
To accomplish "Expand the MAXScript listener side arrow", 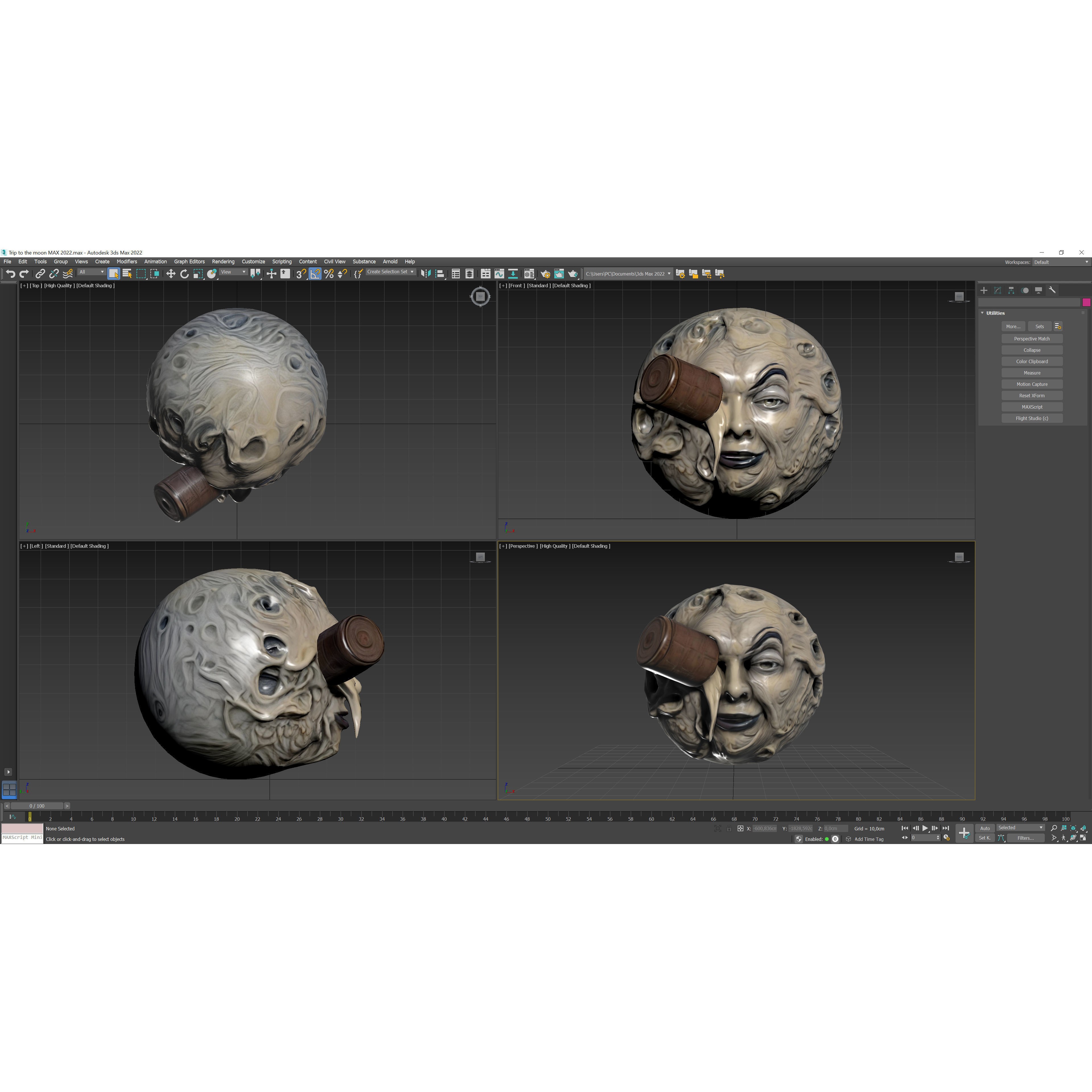I will point(8,772).
